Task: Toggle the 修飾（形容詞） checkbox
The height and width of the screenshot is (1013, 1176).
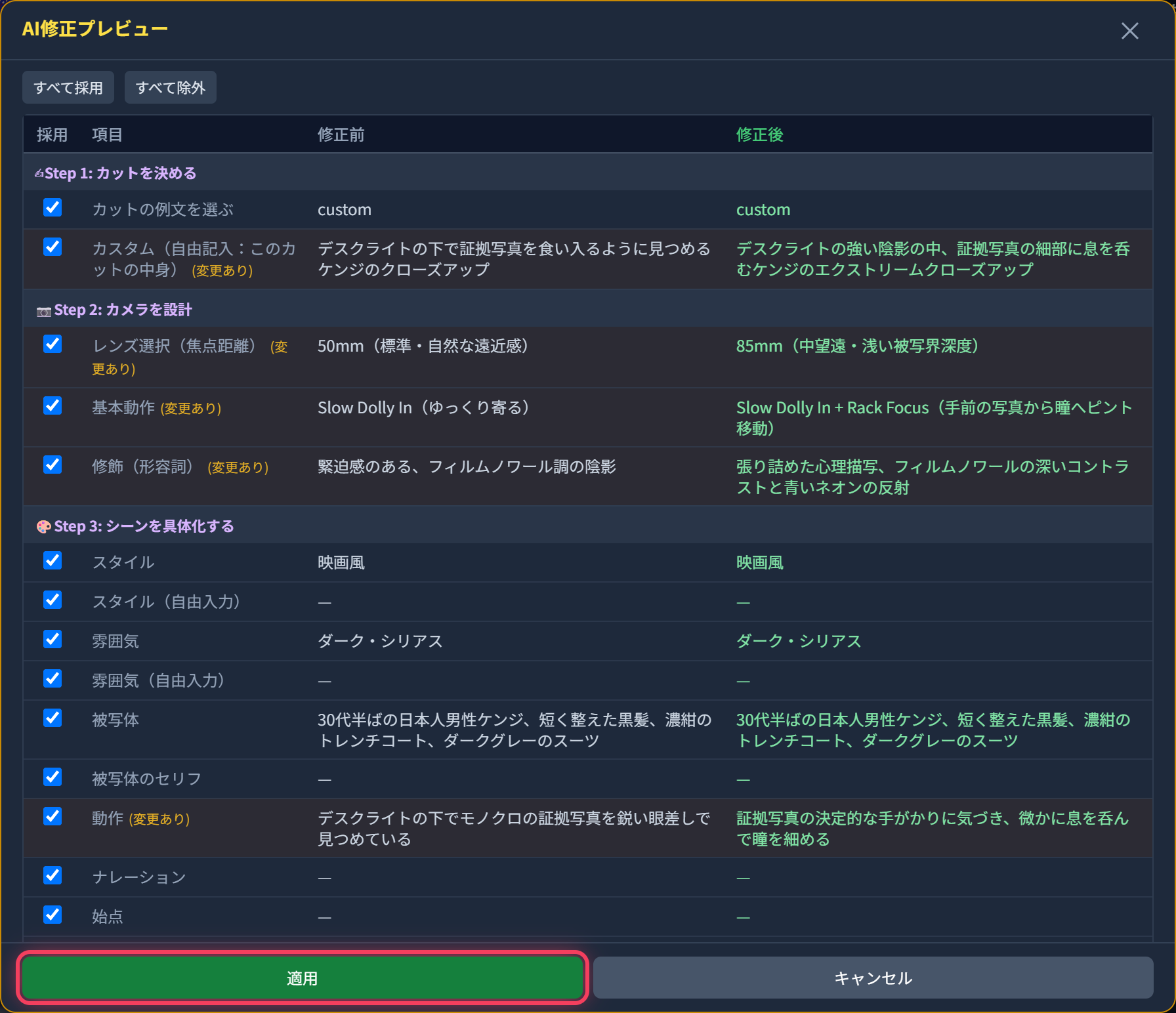Action: point(52,465)
